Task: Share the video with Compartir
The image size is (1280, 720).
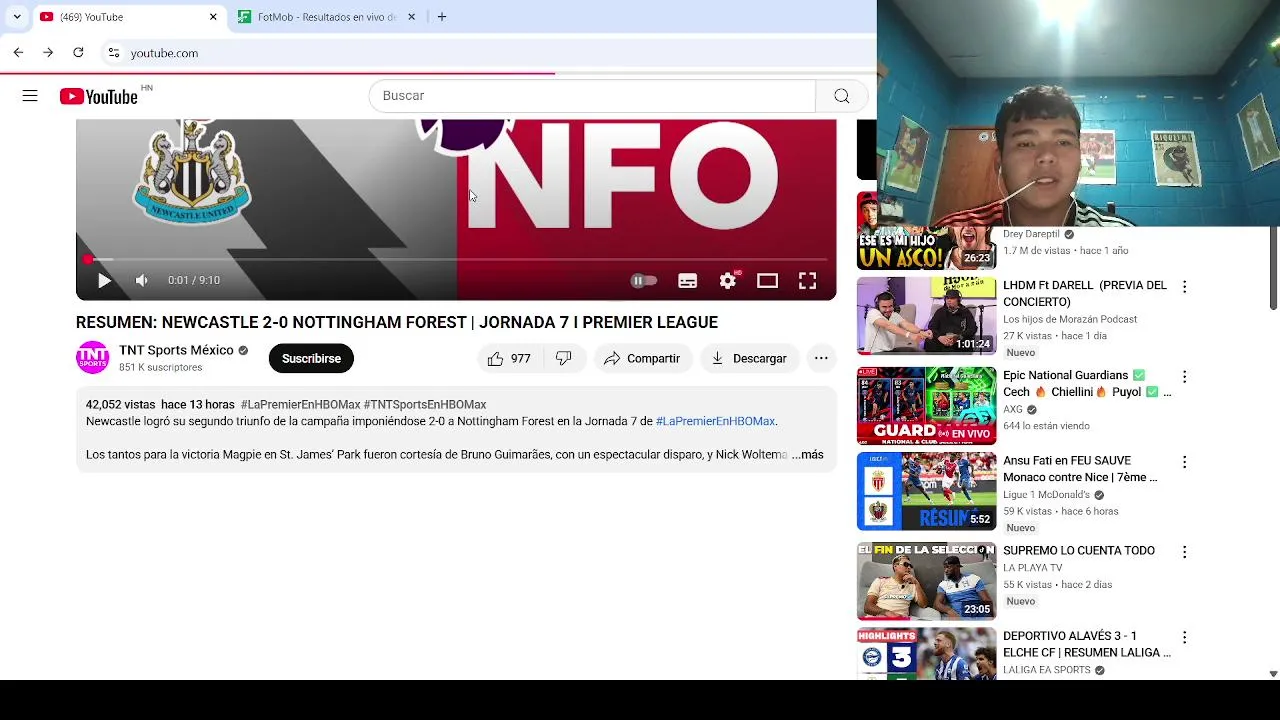Action: [x=642, y=358]
